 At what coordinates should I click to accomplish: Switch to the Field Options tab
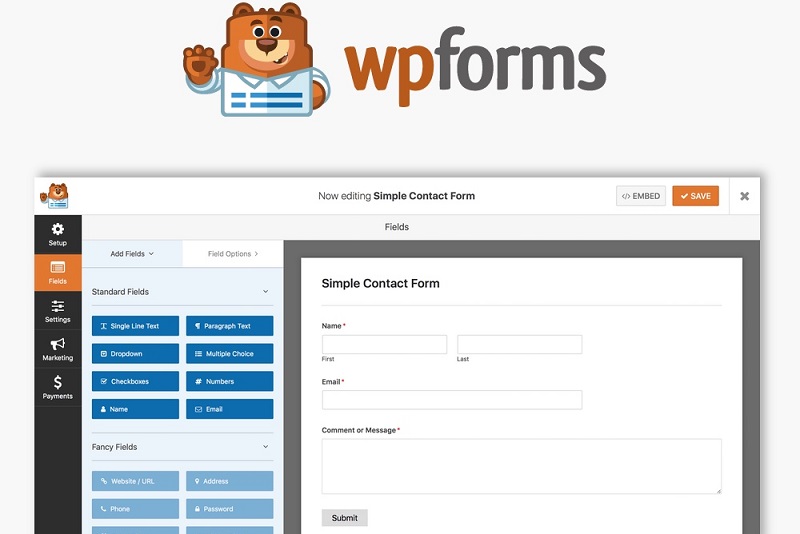click(233, 253)
